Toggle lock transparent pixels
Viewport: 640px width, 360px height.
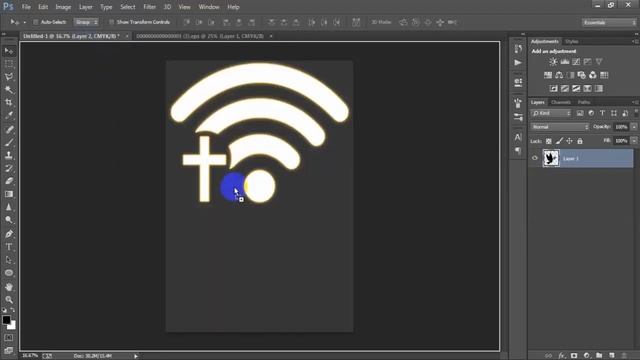tap(549, 141)
